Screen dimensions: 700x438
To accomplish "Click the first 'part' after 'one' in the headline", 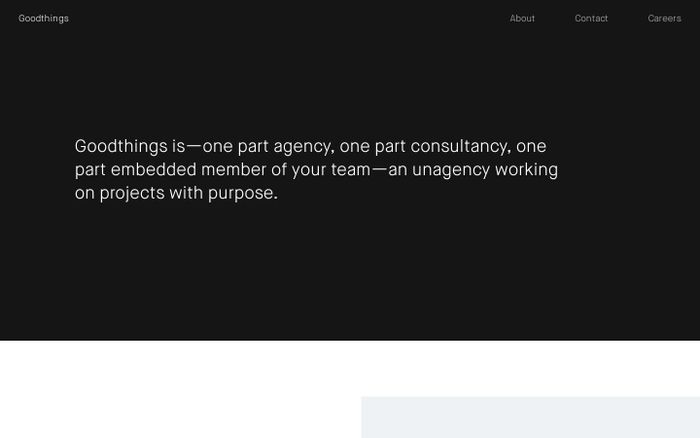I will coord(253,147).
